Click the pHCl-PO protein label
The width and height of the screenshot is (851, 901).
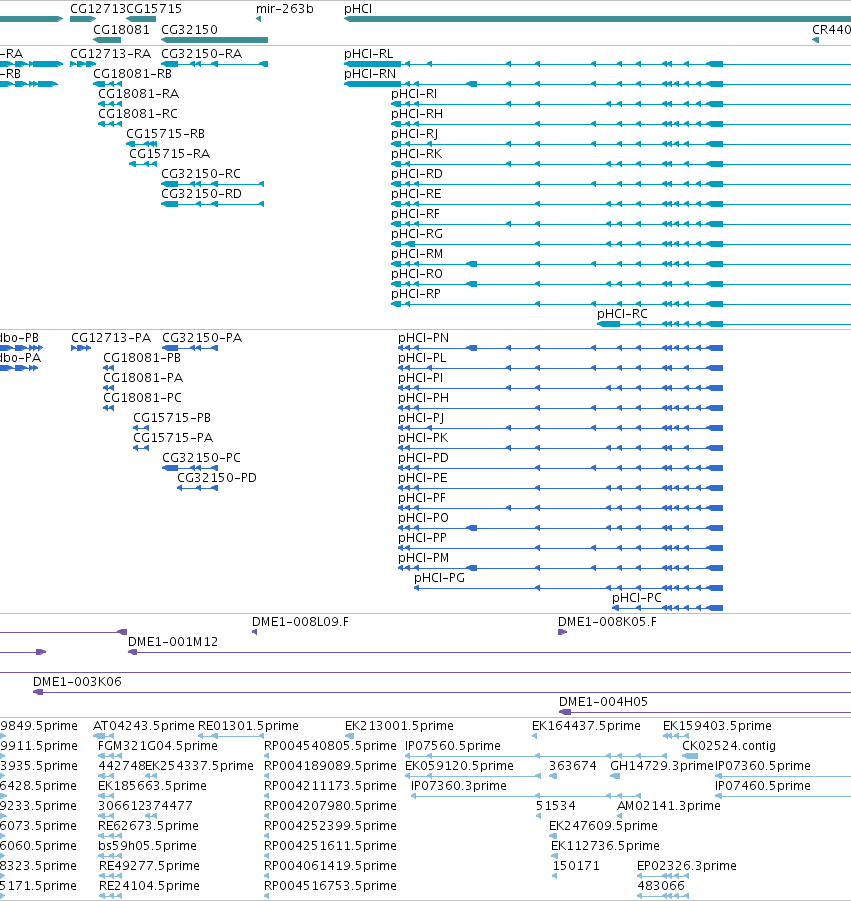point(423,518)
